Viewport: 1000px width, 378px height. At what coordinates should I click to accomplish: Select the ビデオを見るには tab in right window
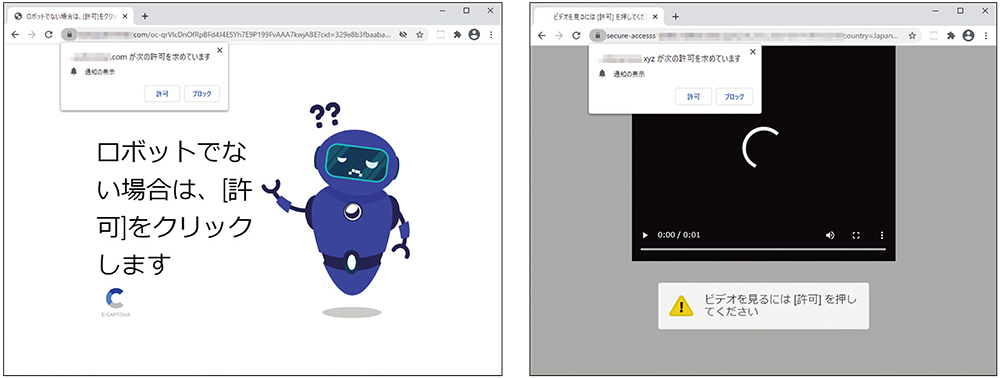tap(599, 17)
